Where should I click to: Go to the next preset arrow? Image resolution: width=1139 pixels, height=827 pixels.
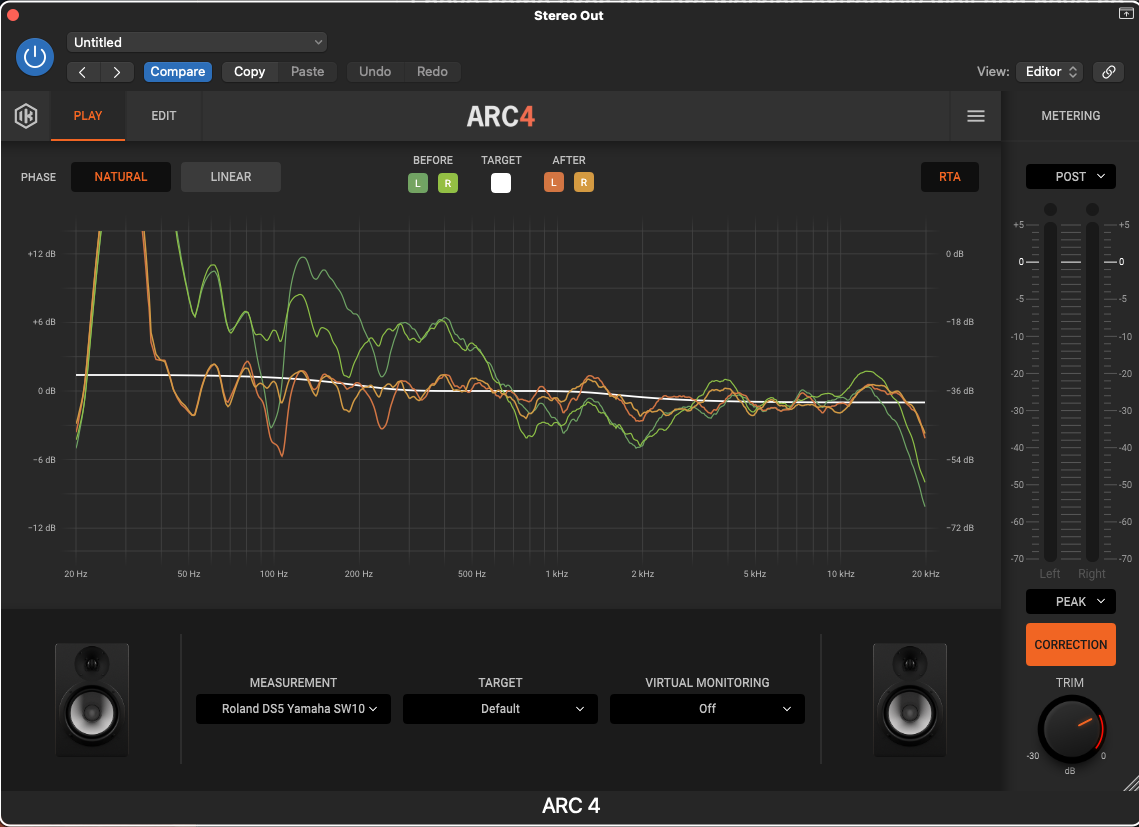[x=116, y=72]
